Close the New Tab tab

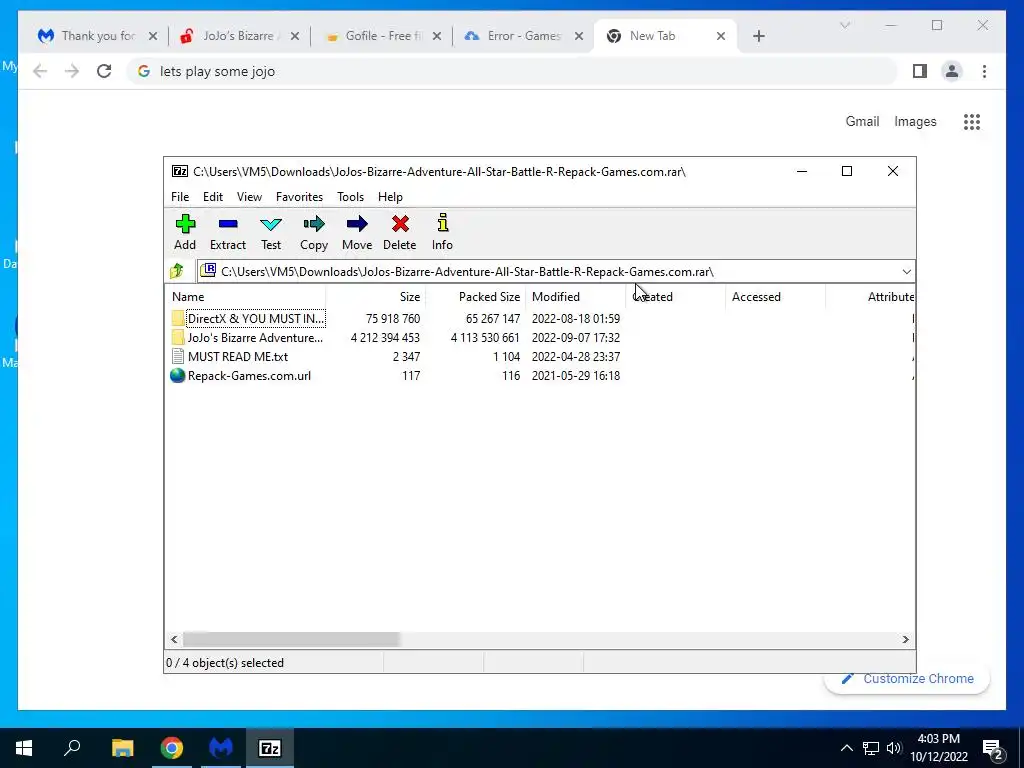click(x=720, y=36)
